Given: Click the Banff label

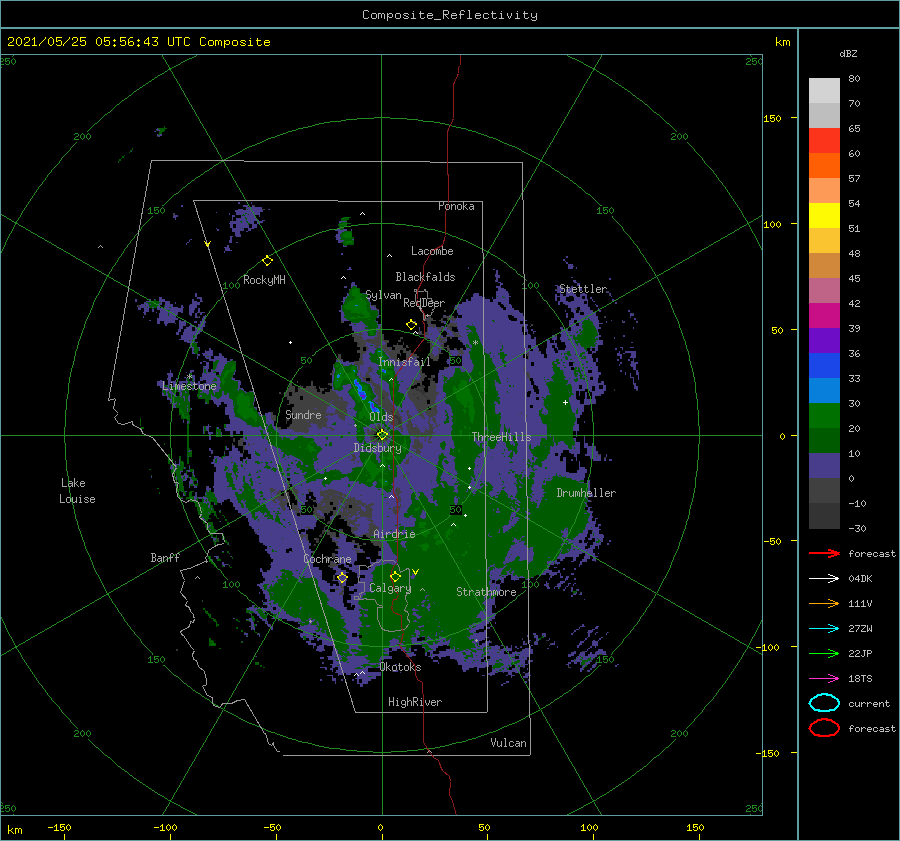Looking at the screenshot, I should [x=165, y=557].
